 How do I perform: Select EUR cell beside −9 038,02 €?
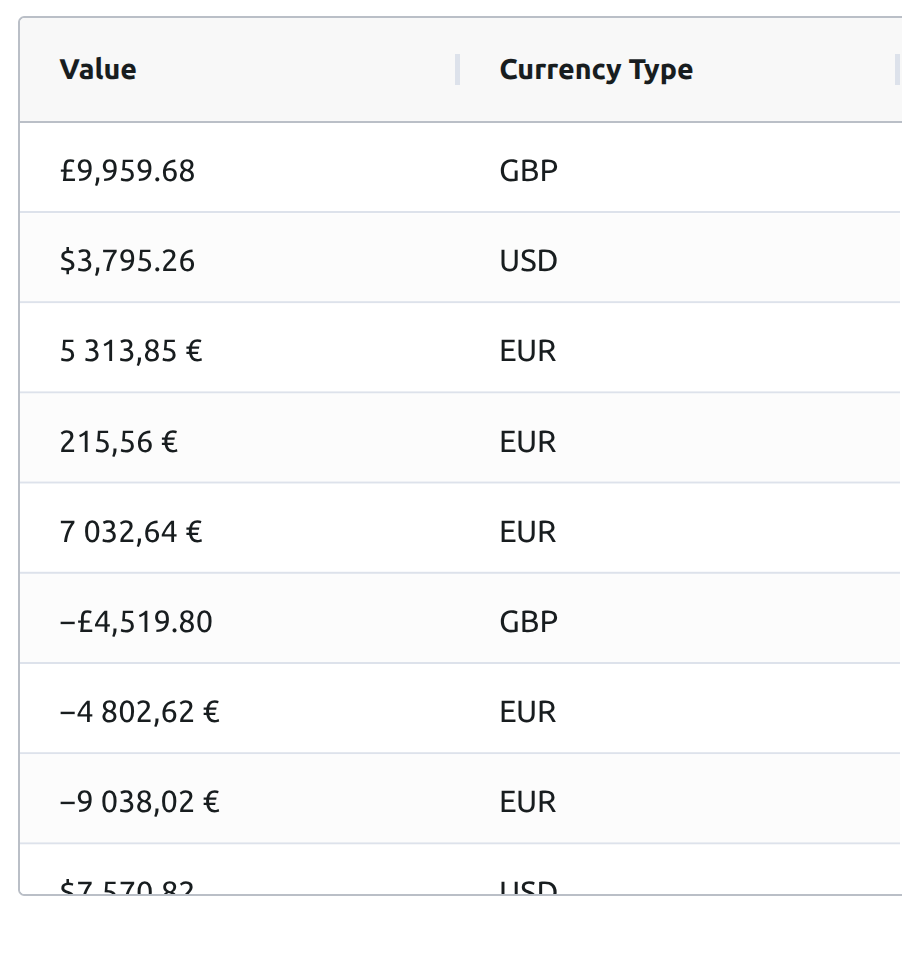(x=527, y=802)
